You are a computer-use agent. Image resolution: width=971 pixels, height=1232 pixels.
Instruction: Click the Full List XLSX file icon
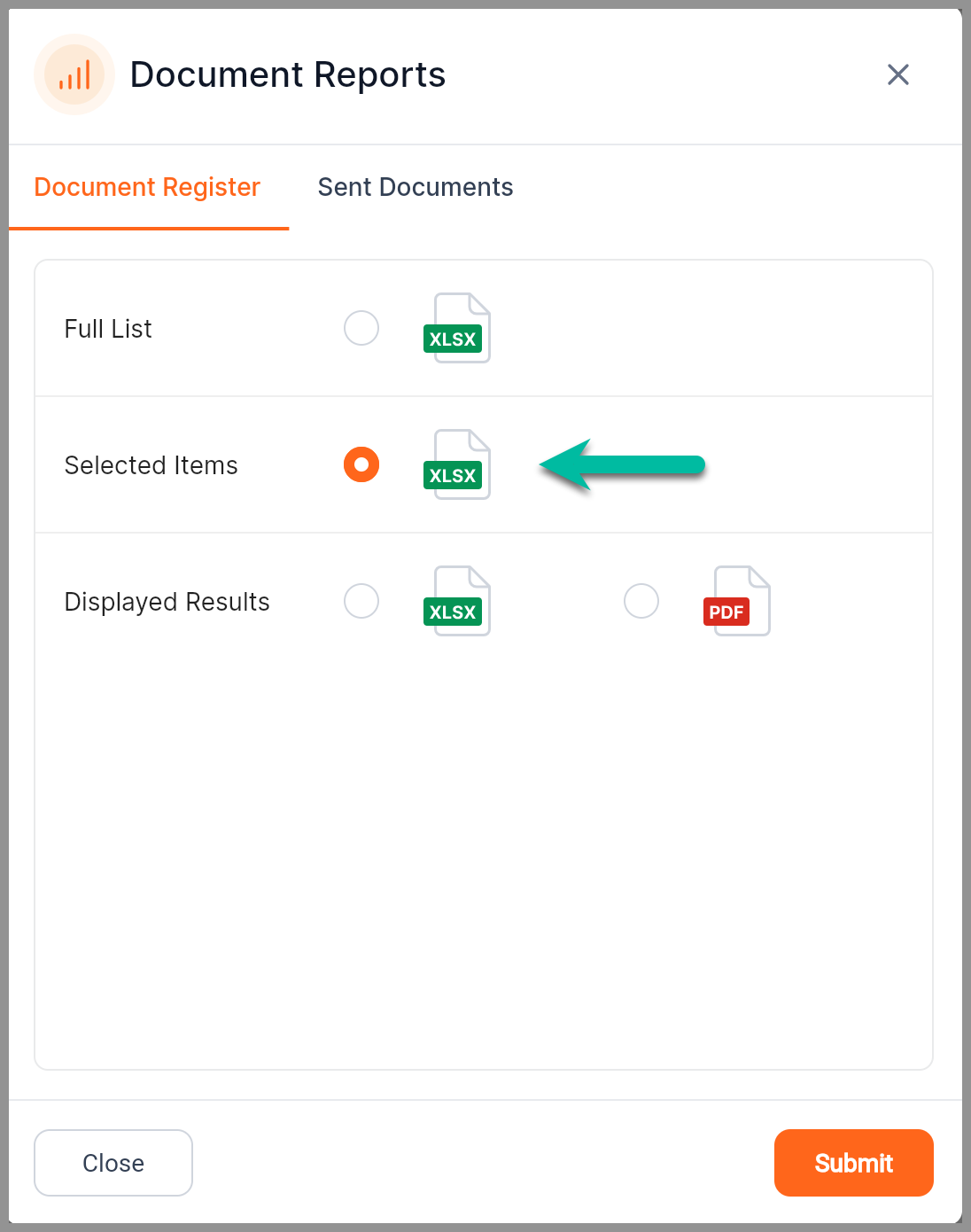pos(457,328)
